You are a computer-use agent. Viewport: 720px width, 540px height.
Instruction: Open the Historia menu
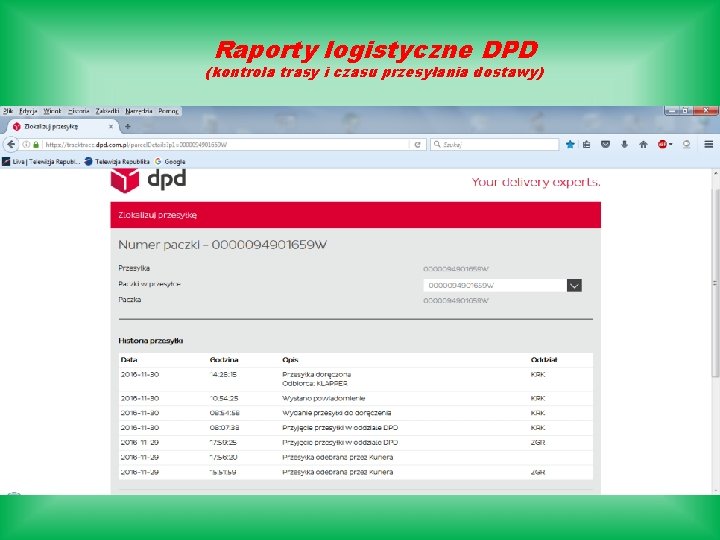pos(79,111)
